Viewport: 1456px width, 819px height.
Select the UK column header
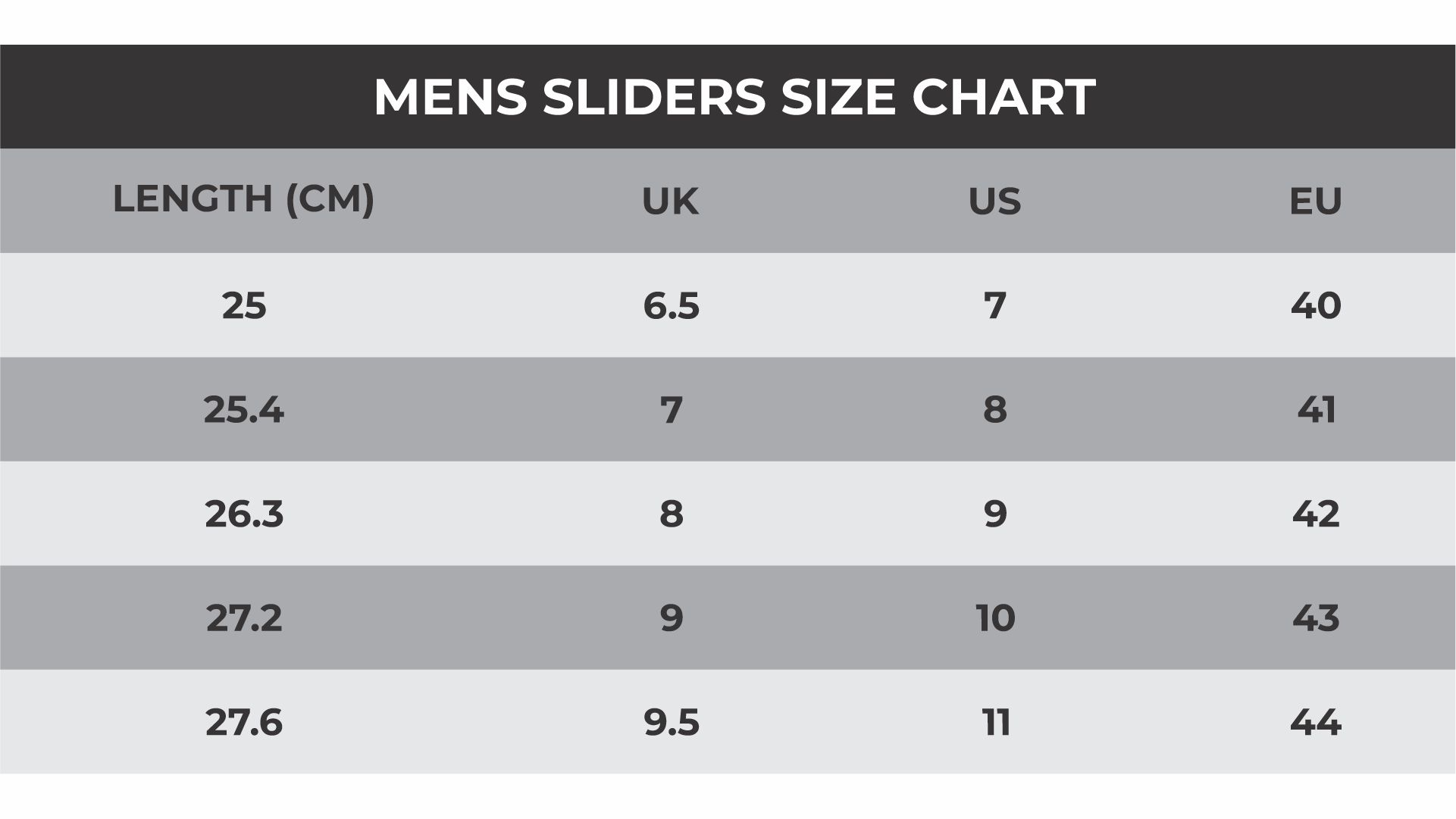[670, 202]
